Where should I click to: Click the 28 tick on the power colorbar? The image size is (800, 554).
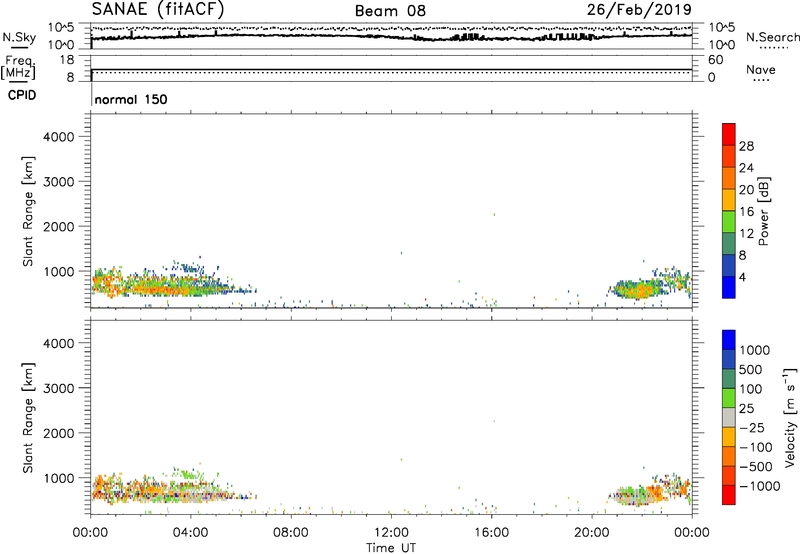[x=746, y=146]
